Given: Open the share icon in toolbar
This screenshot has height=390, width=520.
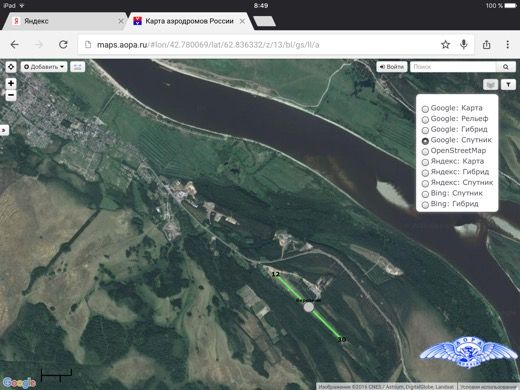Looking at the screenshot, I should tap(486, 44).
